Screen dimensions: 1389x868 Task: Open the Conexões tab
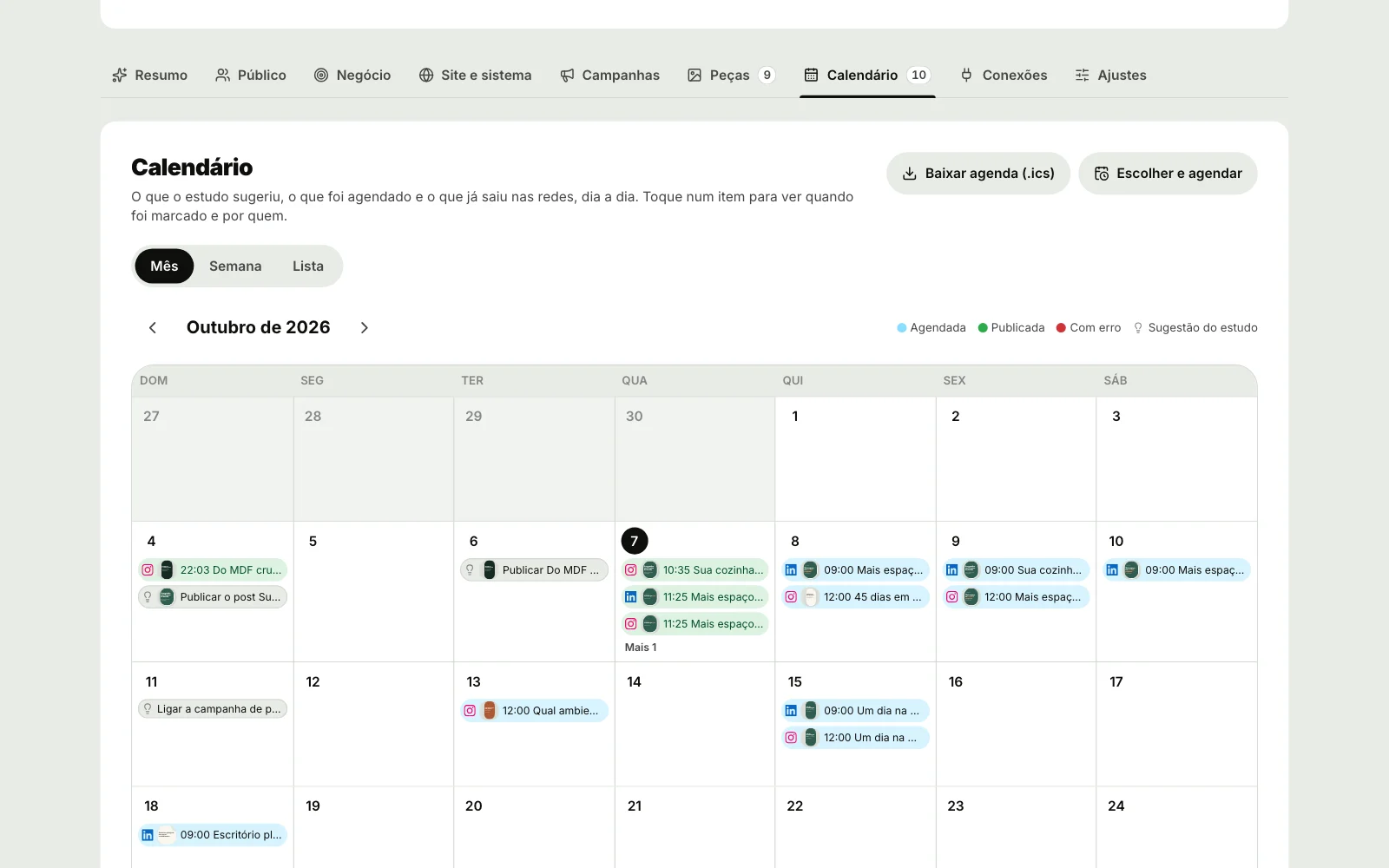pyautogui.click(x=1004, y=76)
